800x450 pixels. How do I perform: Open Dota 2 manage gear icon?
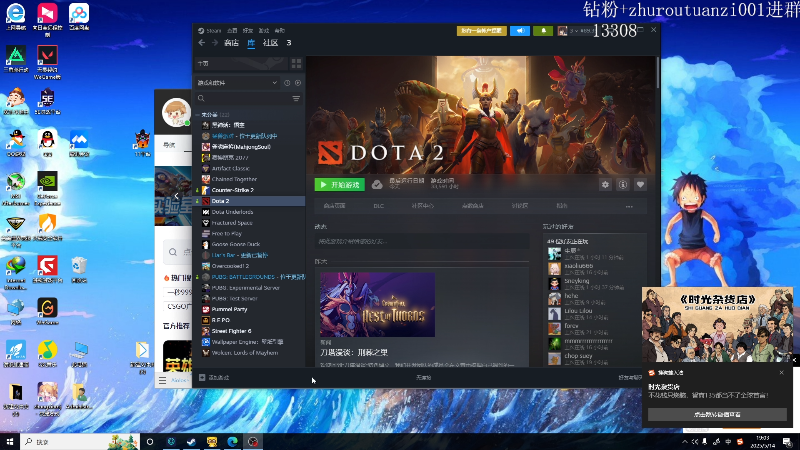(x=605, y=185)
